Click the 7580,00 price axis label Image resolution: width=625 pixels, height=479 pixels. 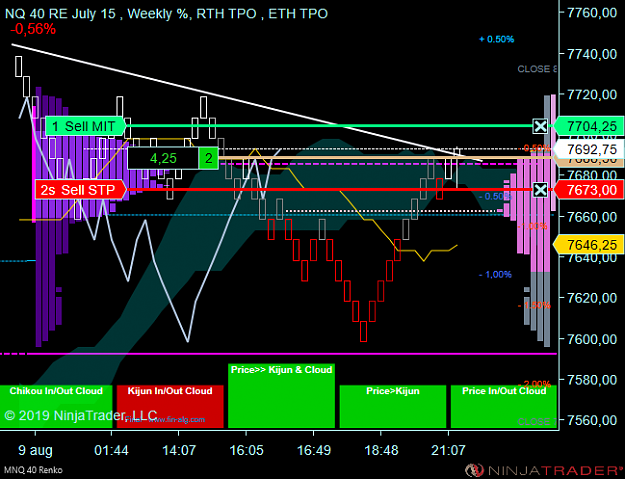point(592,379)
